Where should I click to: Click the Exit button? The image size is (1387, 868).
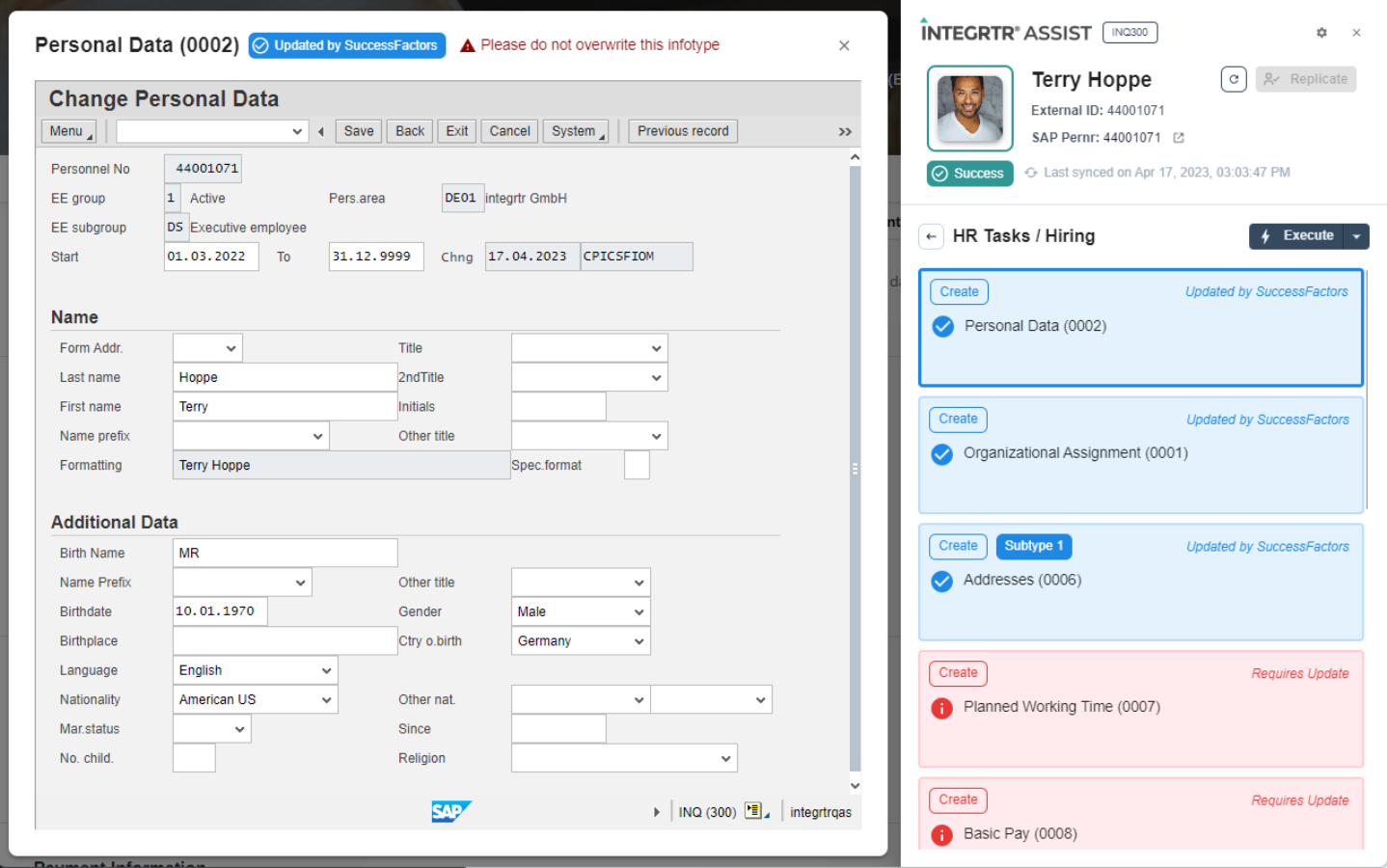457,131
